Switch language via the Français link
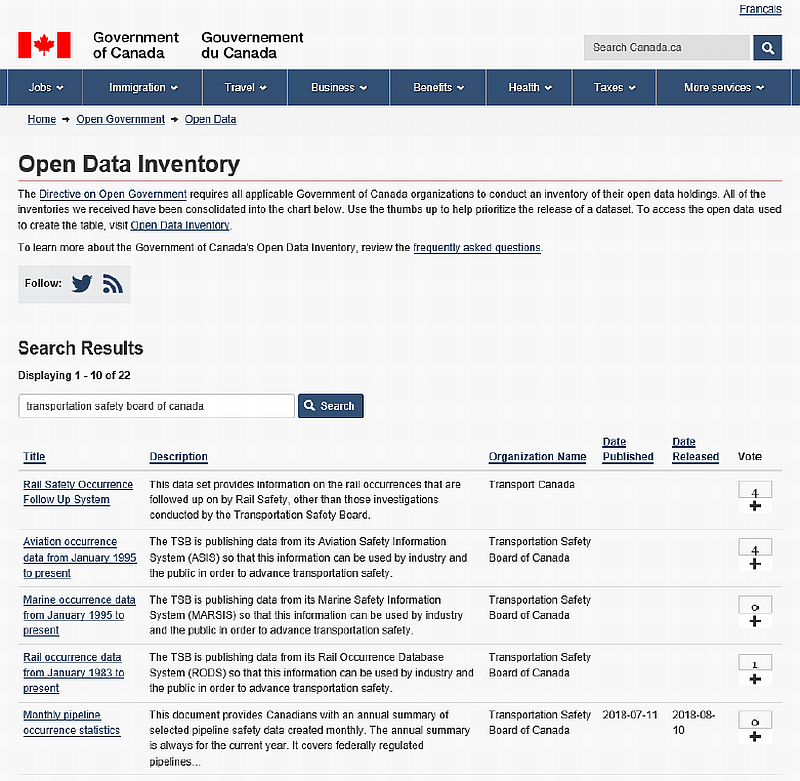The height and width of the screenshot is (781, 800). pos(760,9)
